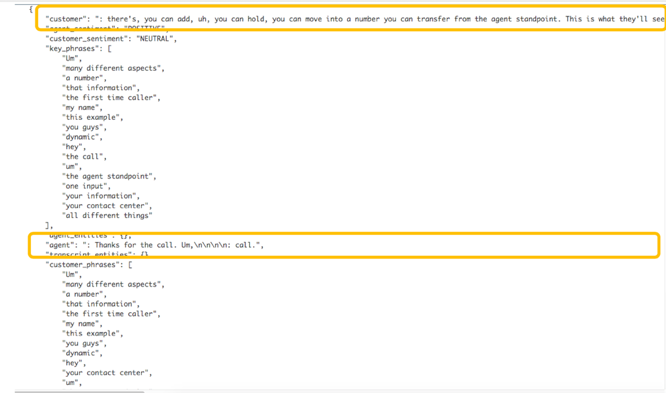Click "hey" in the key_phrases list
This screenshot has height=393, width=666.
[x=74, y=147]
